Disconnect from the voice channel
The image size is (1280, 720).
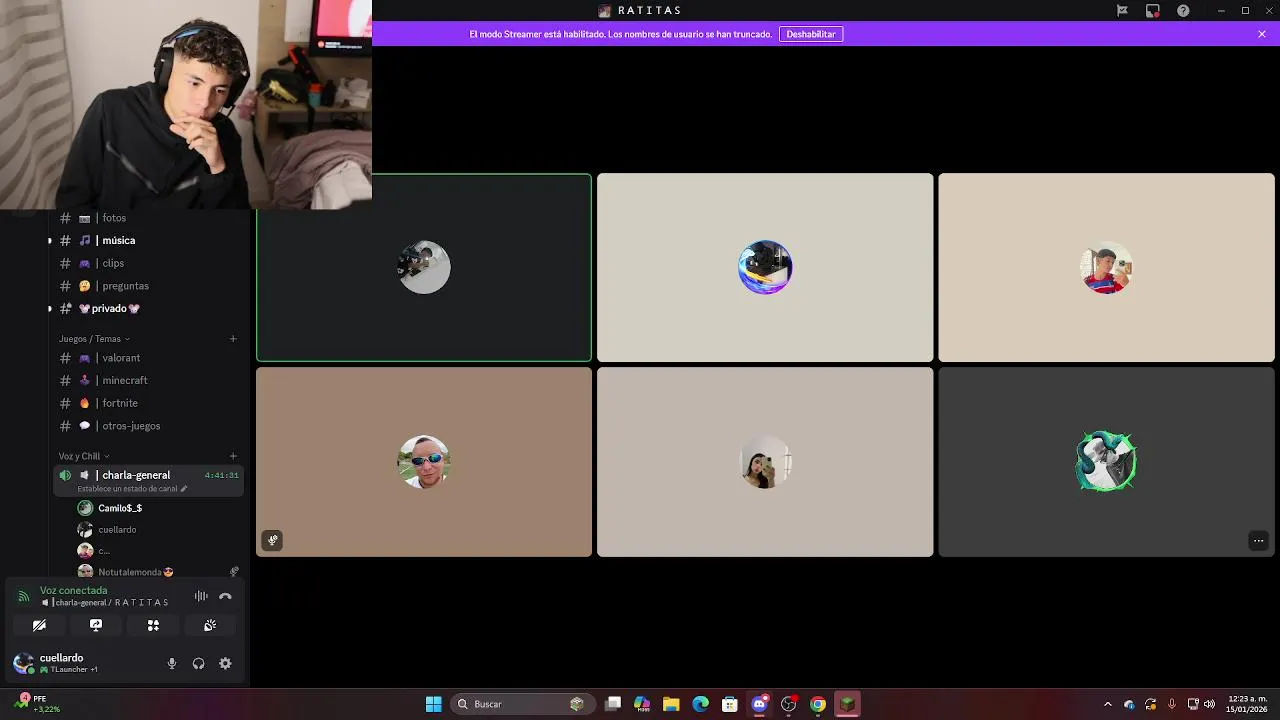tap(225, 596)
